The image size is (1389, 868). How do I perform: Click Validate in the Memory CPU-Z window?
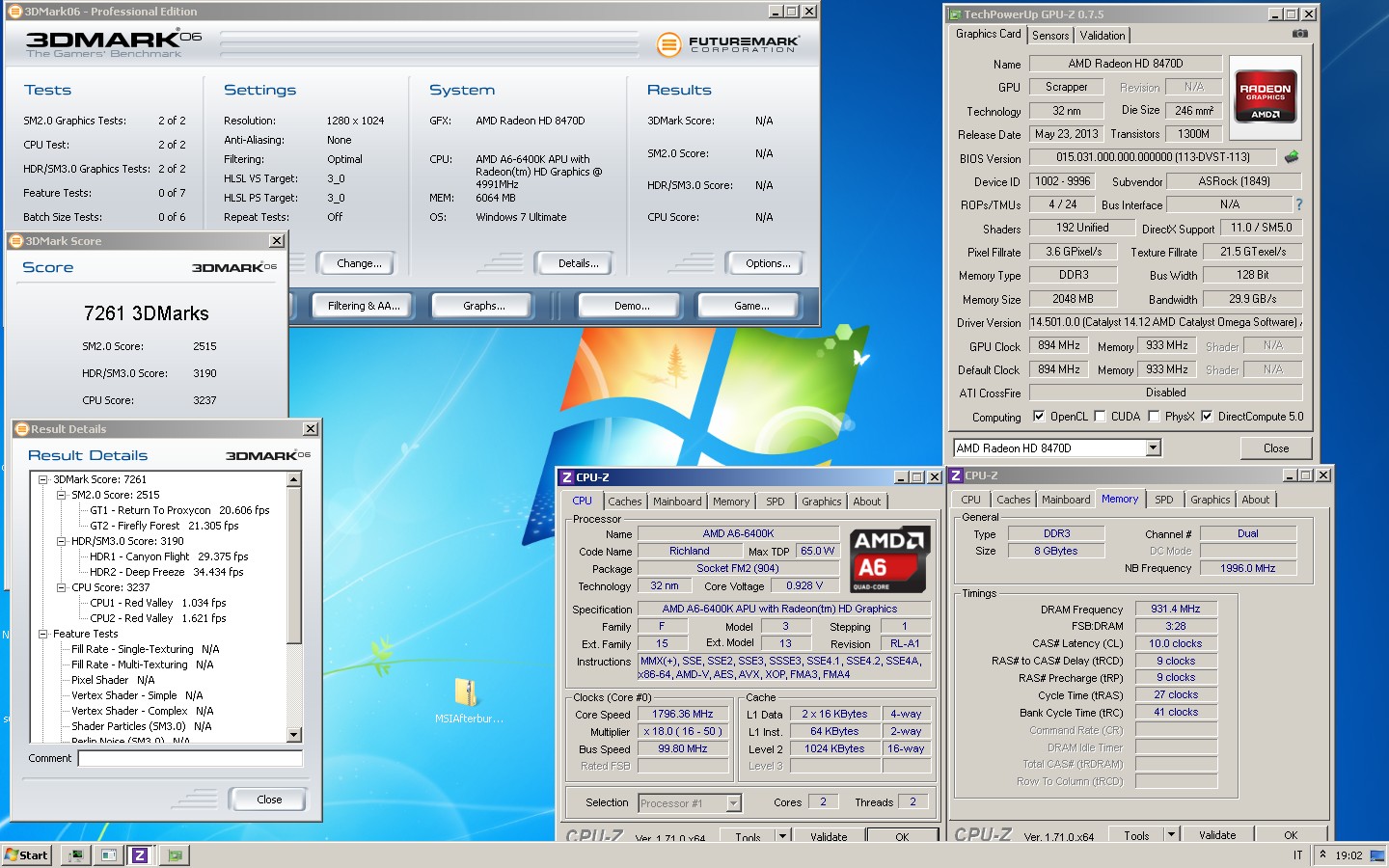point(1217,835)
